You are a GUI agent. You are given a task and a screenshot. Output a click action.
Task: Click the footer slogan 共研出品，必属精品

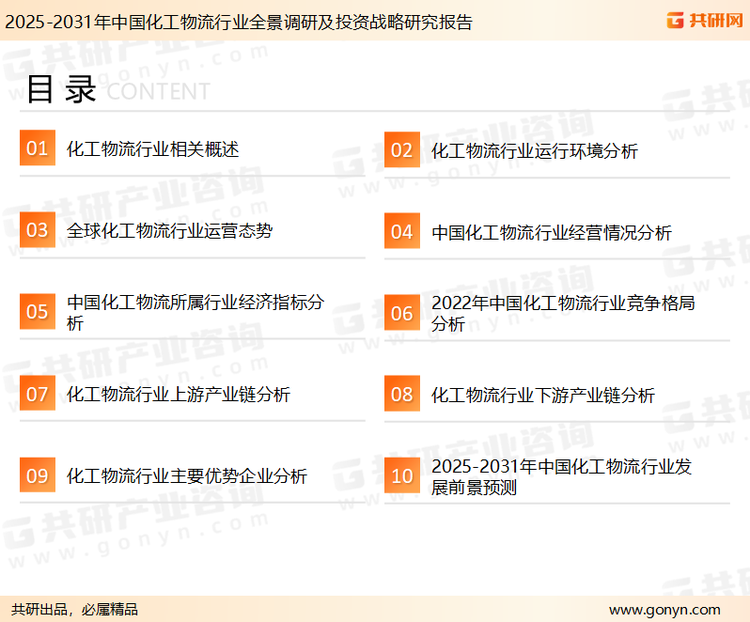click(75, 610)
